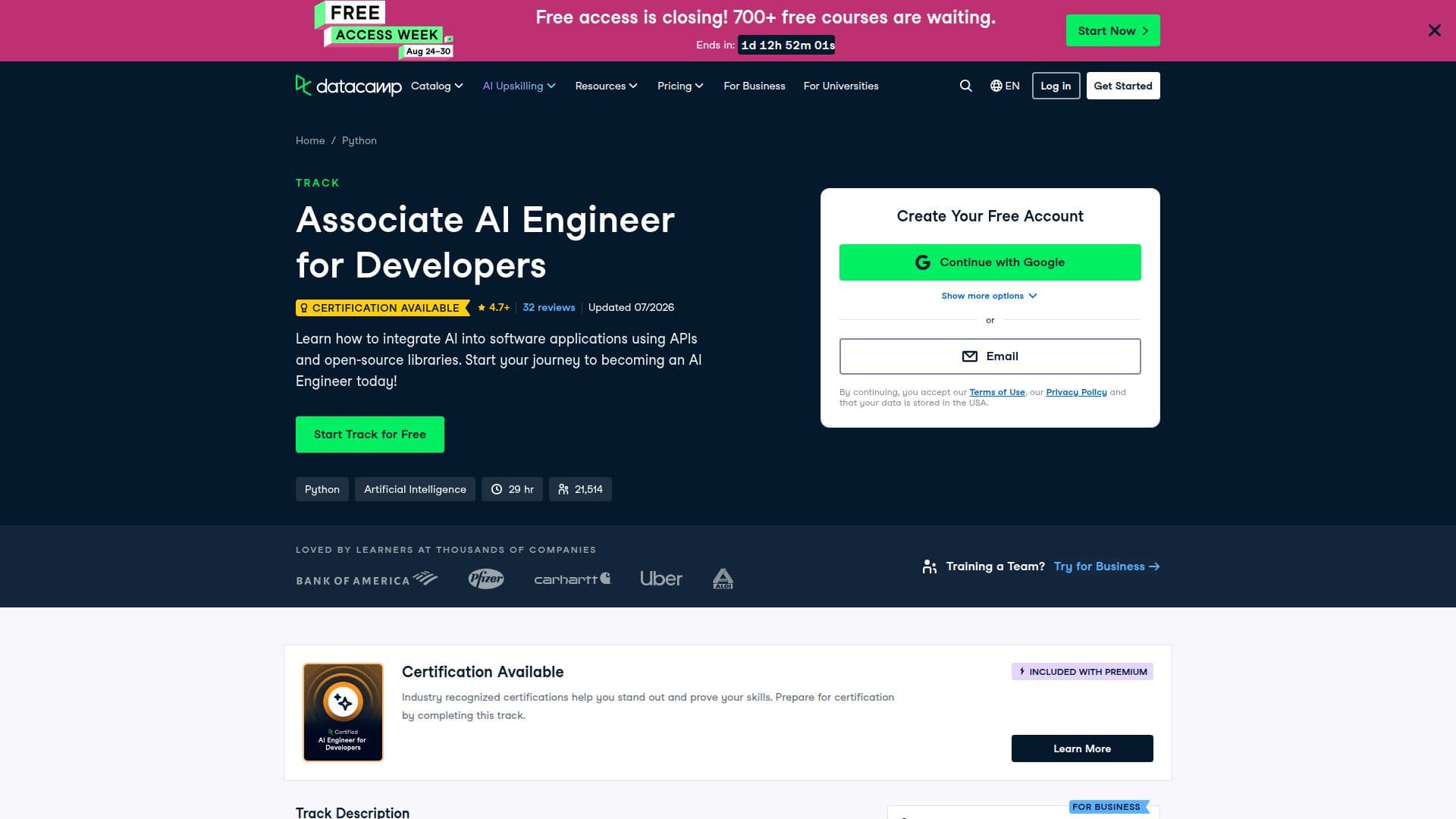
Task: Click the Aldi logo
Action: tap(723, 579)
